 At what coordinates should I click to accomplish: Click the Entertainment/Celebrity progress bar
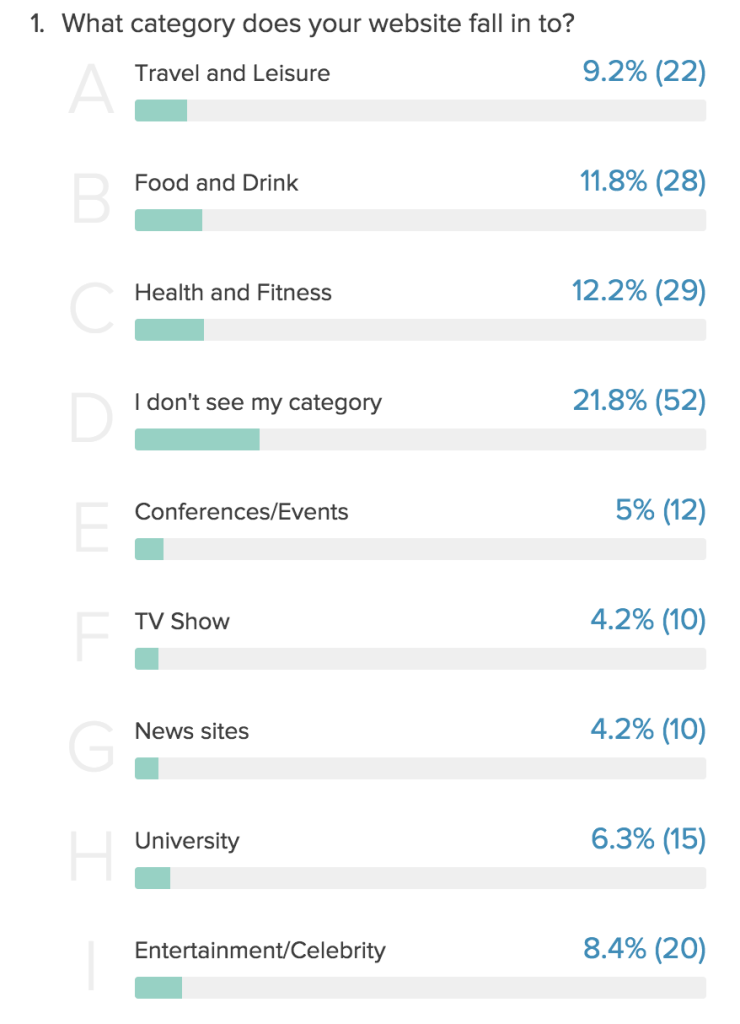pos(420,988)
